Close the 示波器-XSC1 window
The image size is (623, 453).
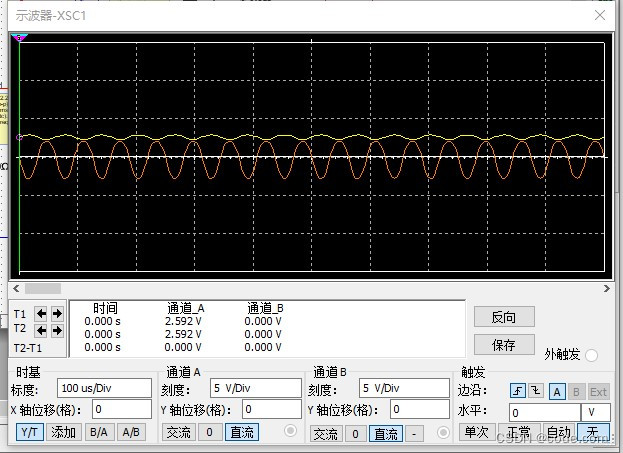[600, 15]
